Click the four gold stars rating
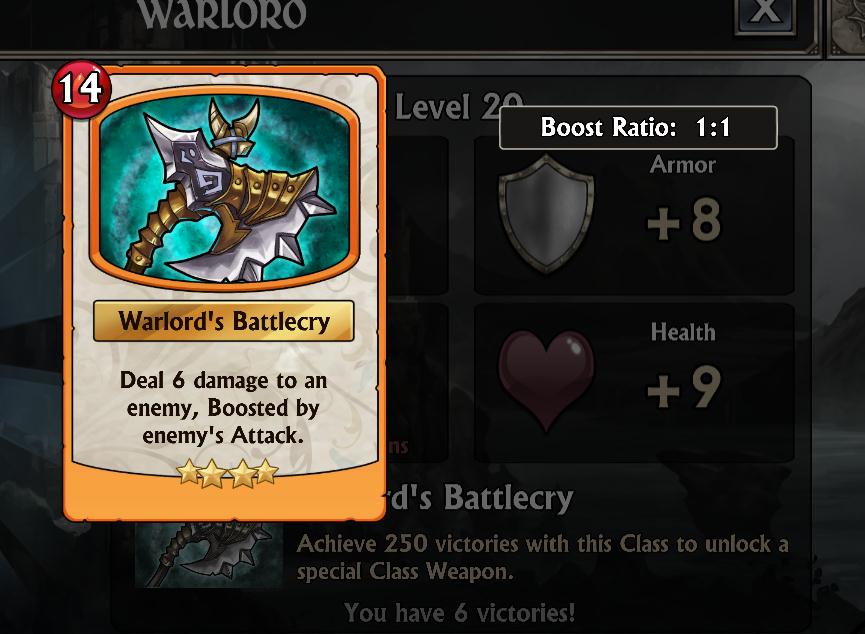The height and width of the screenshot is (634, 865). pyautogui.click(x=227, y=473)
